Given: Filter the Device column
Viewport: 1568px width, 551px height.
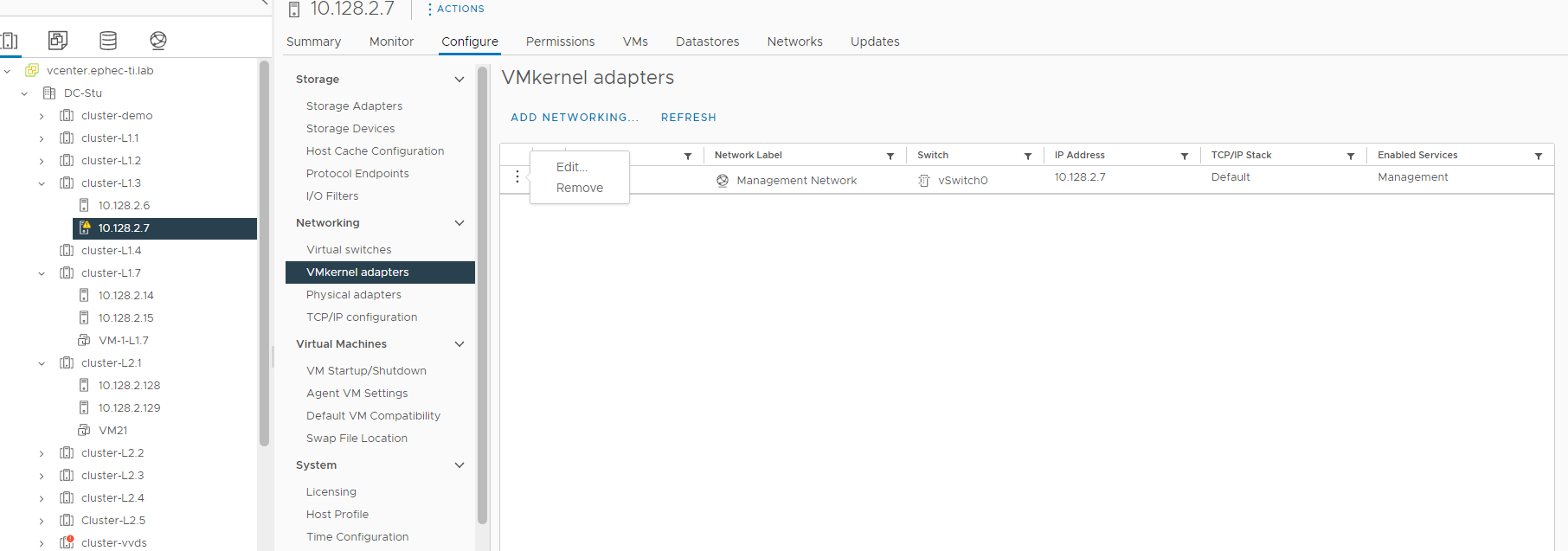Looking at the screenshot, I should pos(688,156).
